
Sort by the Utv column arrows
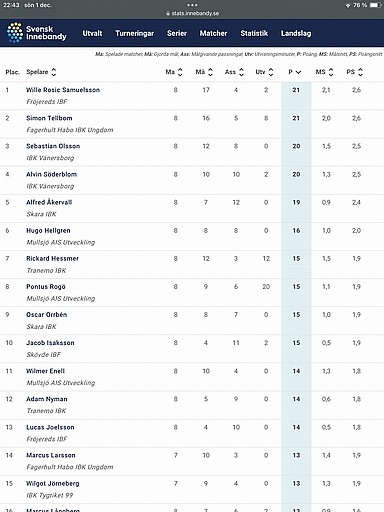[271, 72]
